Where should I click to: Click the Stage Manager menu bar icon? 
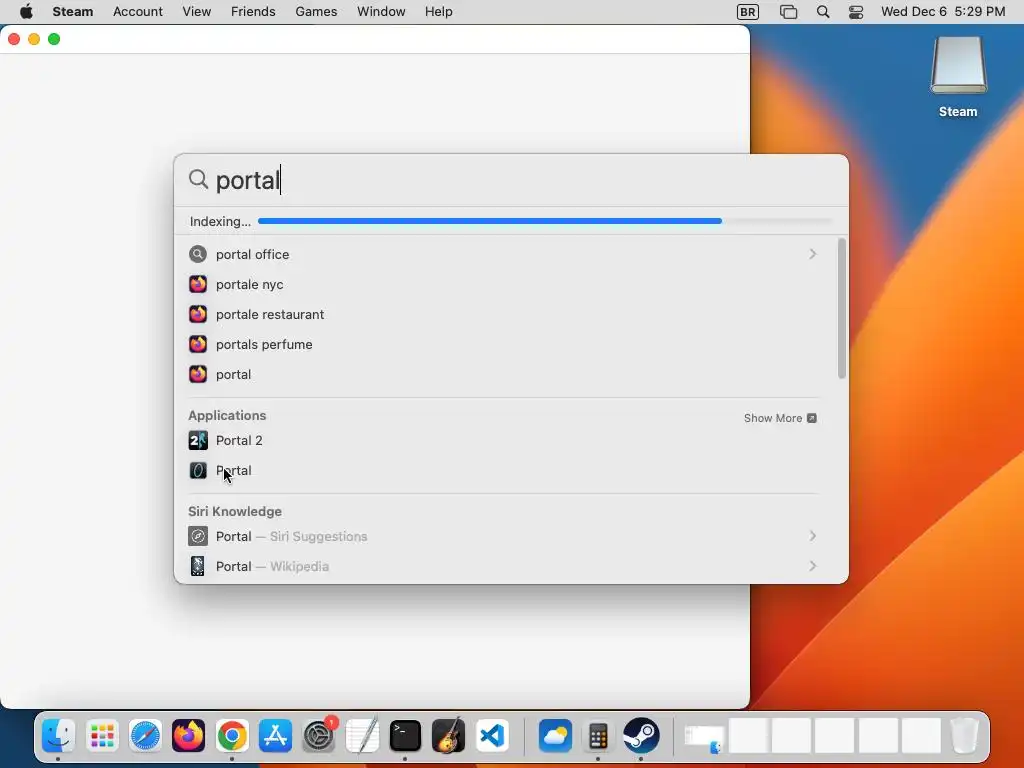(788, 12)
